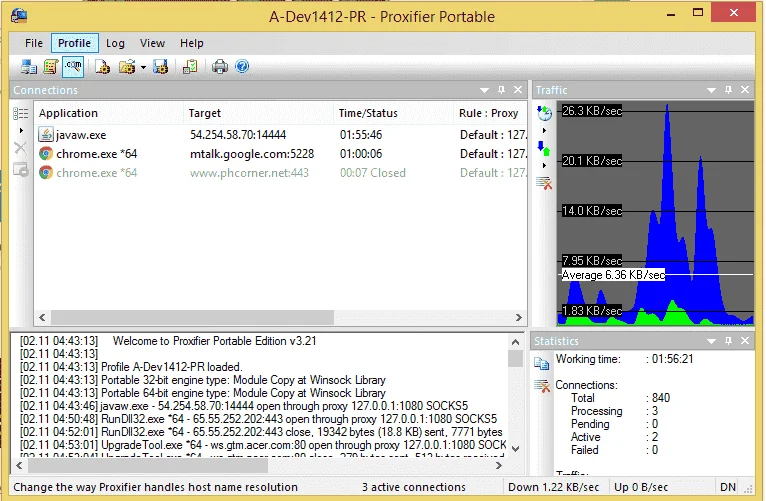Click the Chrome icon of the mtalk.google.com row
The width and height of the screenshot is (766, 501).
[46, 153]
